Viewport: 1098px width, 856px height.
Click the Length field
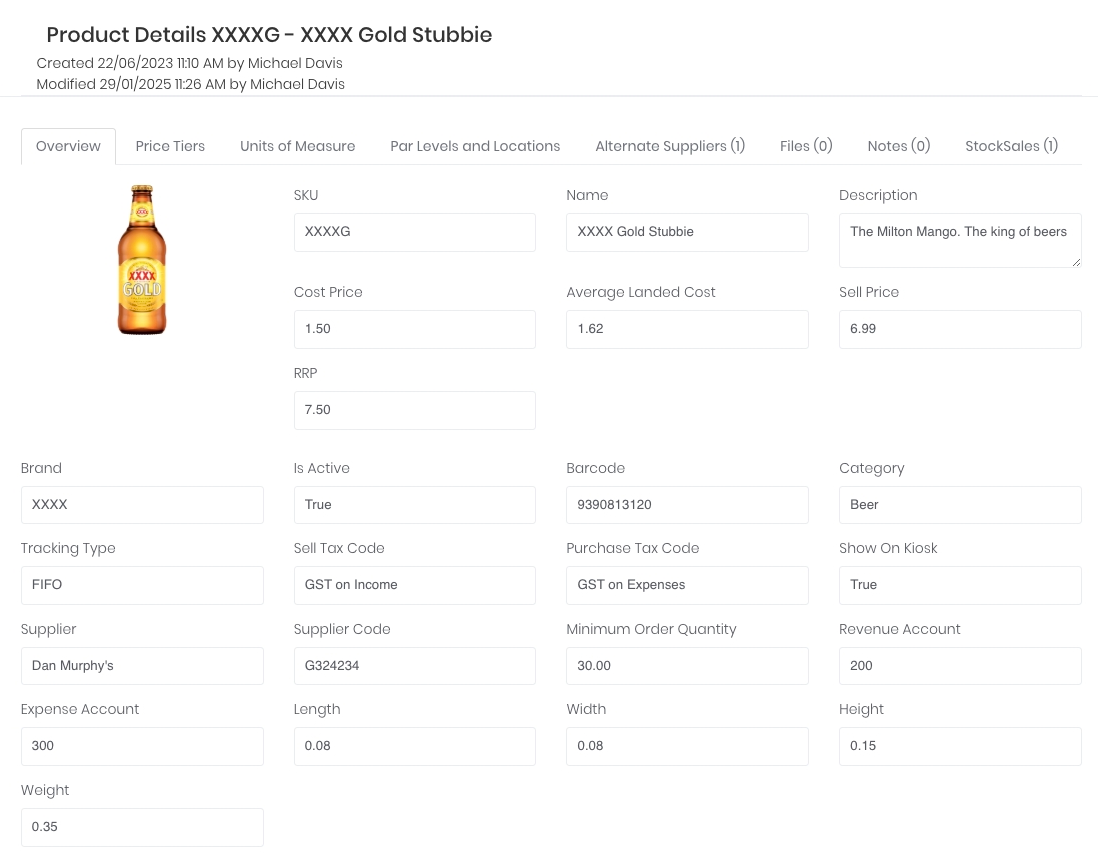[415, 747]
